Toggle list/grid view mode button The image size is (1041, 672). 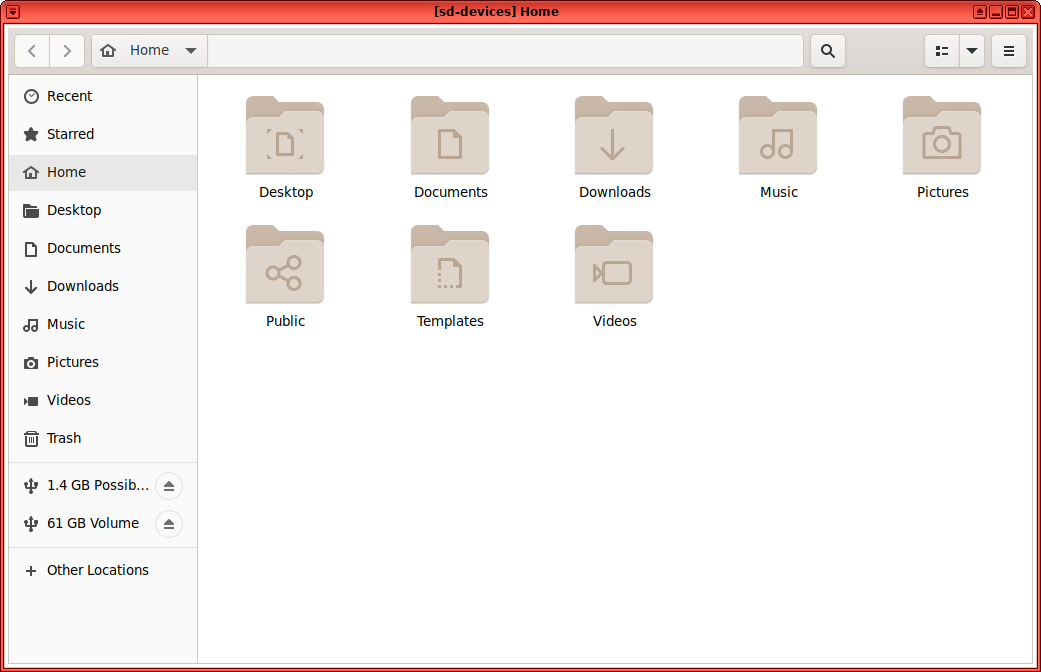941,51
